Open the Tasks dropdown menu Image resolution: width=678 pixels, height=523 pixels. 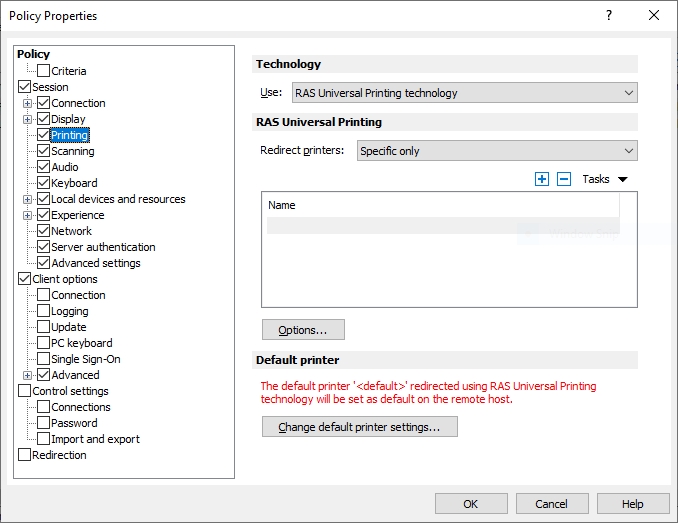(x=604, y=179)
